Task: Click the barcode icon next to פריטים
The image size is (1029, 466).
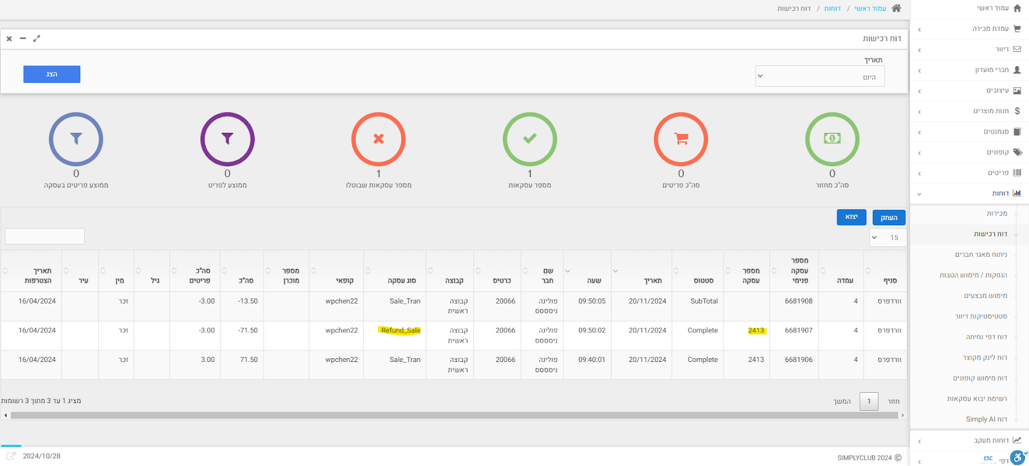Action: (1017, 173)
